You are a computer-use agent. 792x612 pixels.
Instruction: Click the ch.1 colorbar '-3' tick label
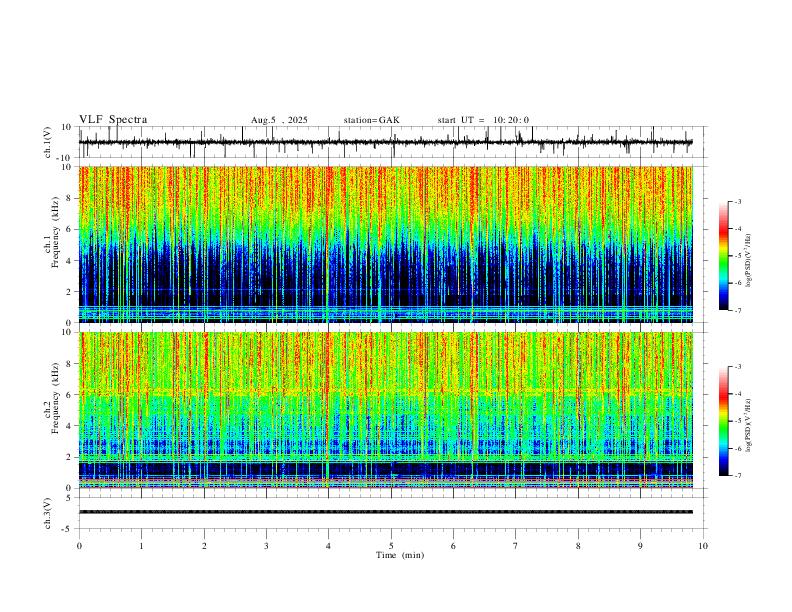point(737,201)
